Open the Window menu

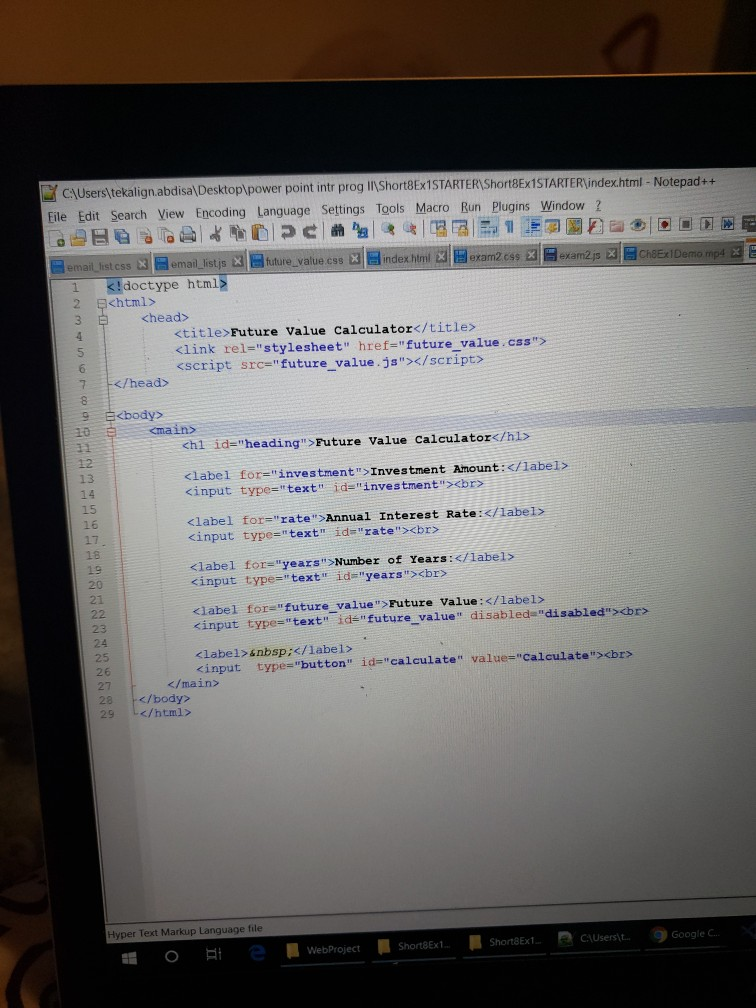(x=562, y=206)
